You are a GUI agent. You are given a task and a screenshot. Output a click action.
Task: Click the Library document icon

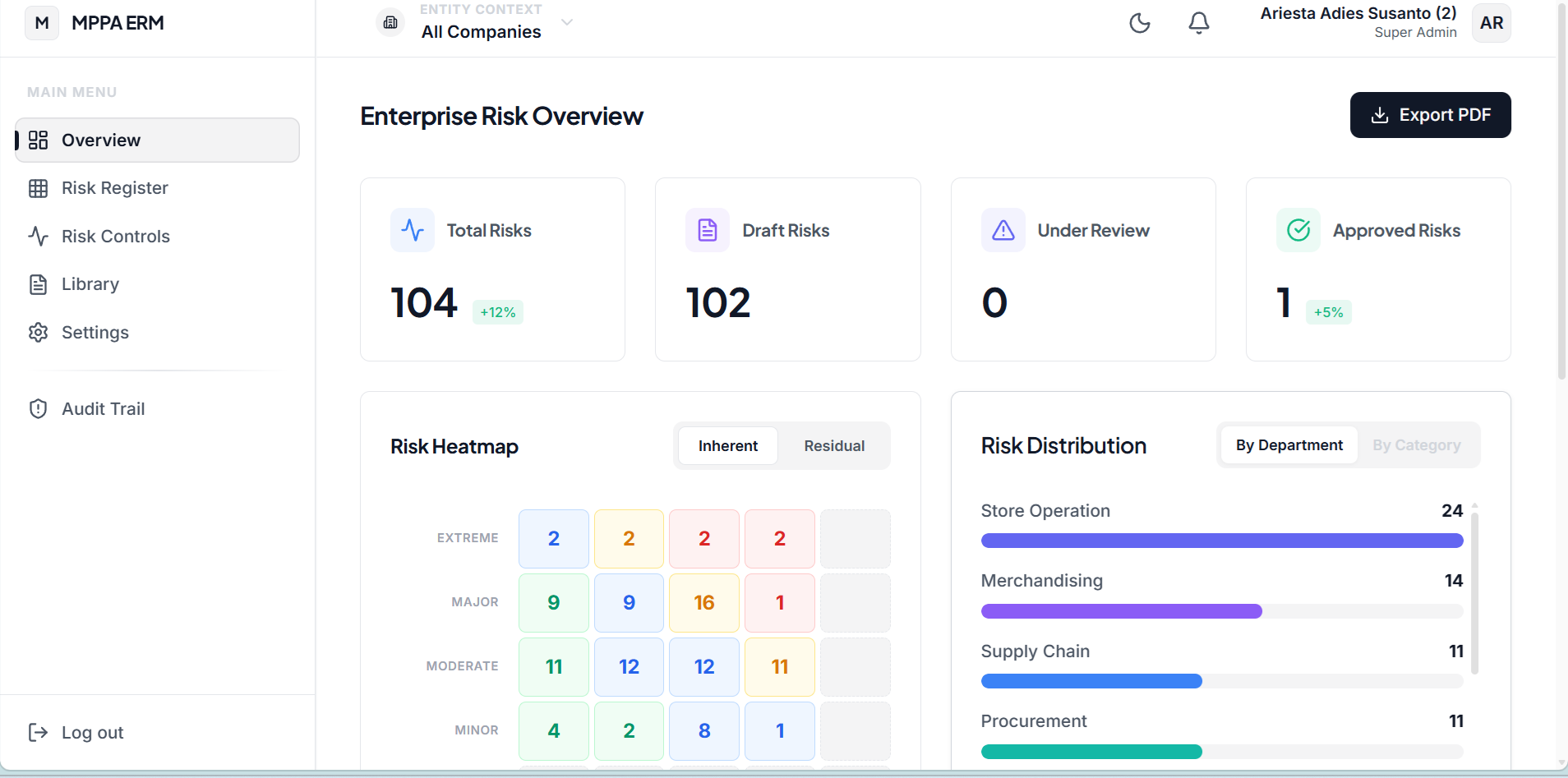(x=39, y=284)
